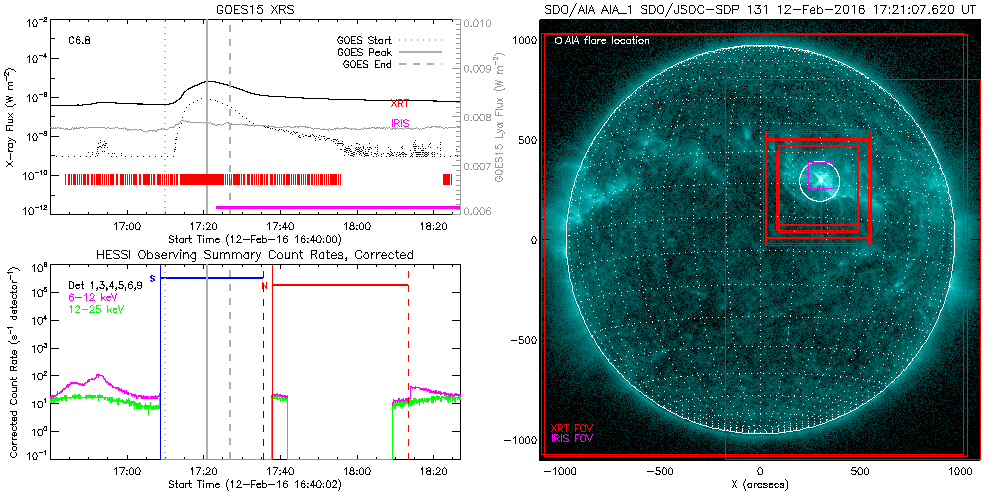Image resolution: width=1000 pixels, height=500 pixels.
Task: Select the magenta IRIS FOV box on the Sun
Action: tap(820, 163)
